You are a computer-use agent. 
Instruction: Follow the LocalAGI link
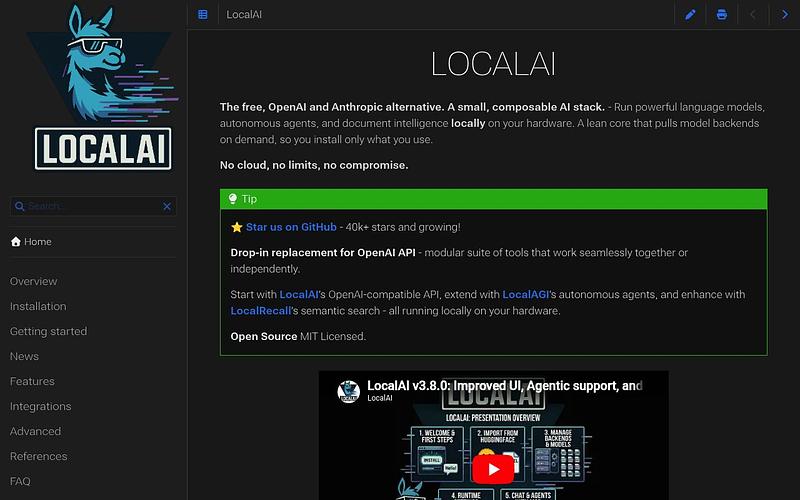(x=526, y=294)
